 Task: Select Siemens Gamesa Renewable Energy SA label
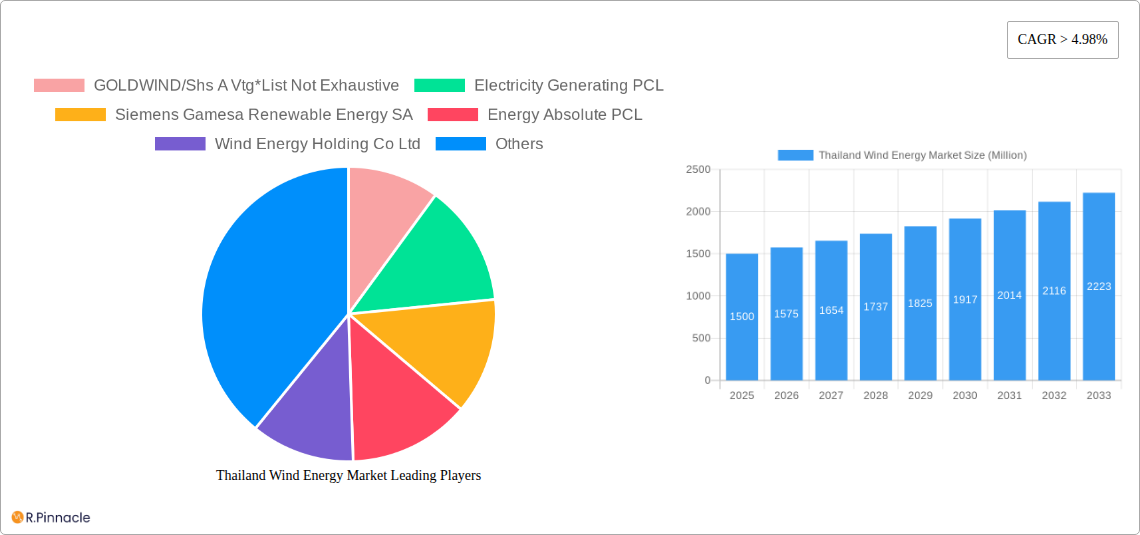tap(264, 115)
